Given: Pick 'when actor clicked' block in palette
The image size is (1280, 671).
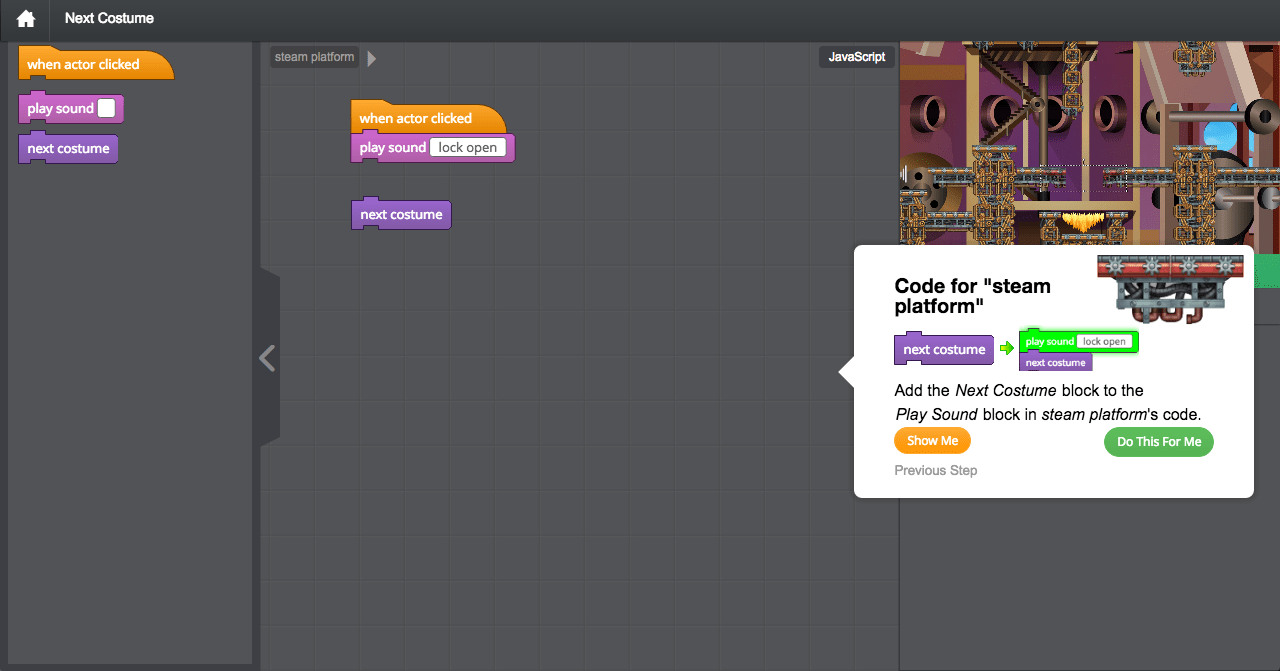Looking at the screenshot, I should (95, 64).
